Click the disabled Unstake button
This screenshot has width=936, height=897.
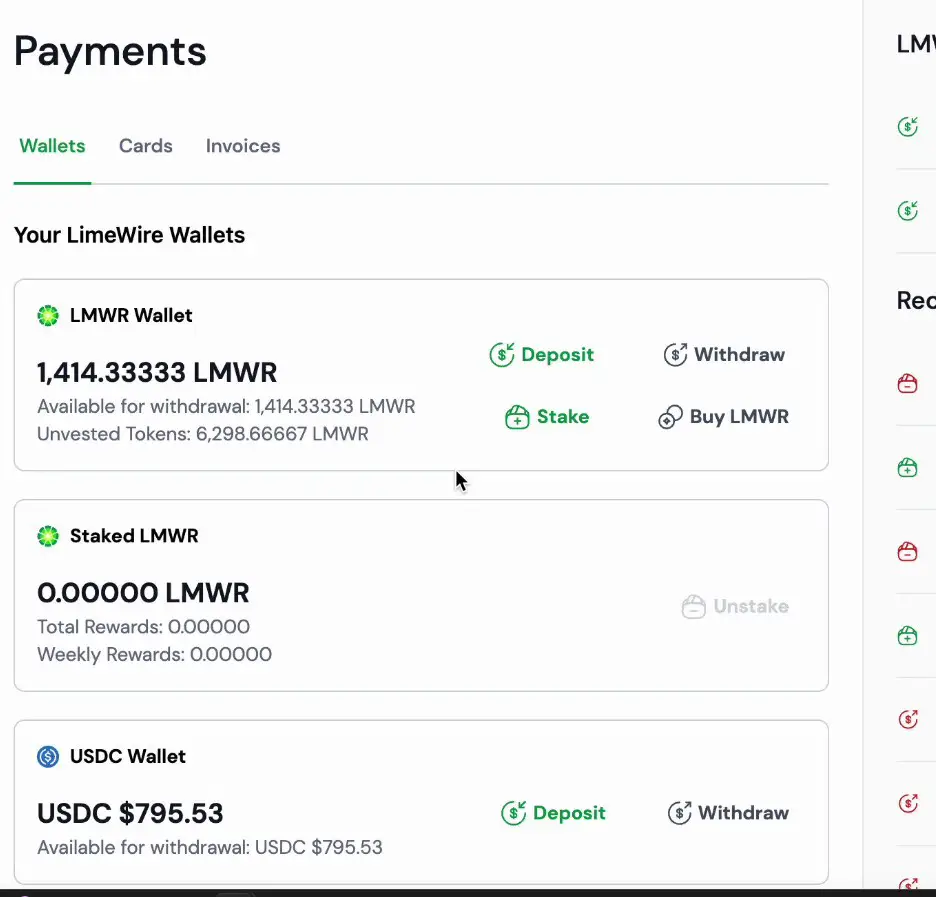pyautogui.click(x=735, y=606)
